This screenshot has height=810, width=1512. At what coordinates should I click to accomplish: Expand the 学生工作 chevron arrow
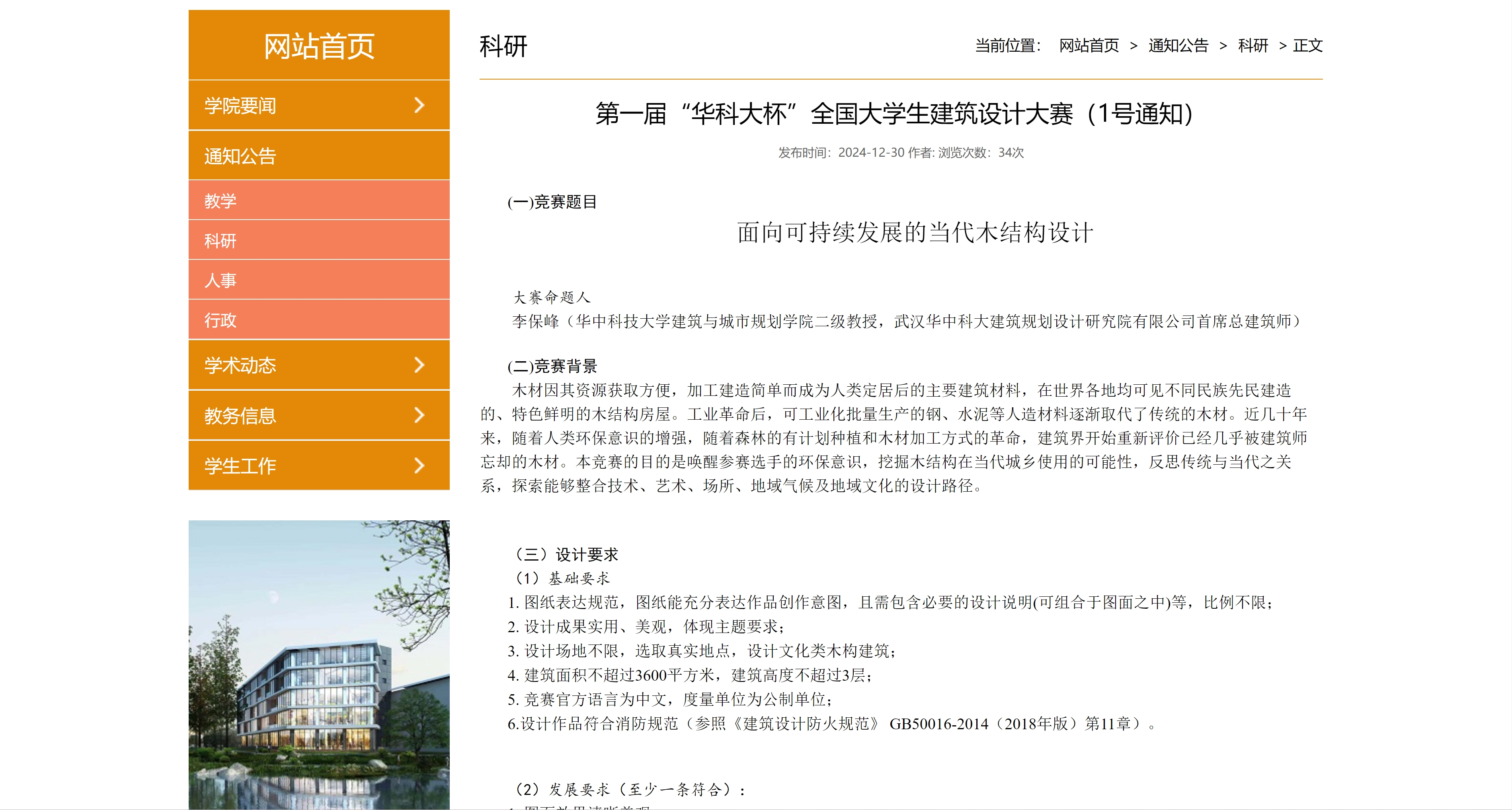[419, 466]
